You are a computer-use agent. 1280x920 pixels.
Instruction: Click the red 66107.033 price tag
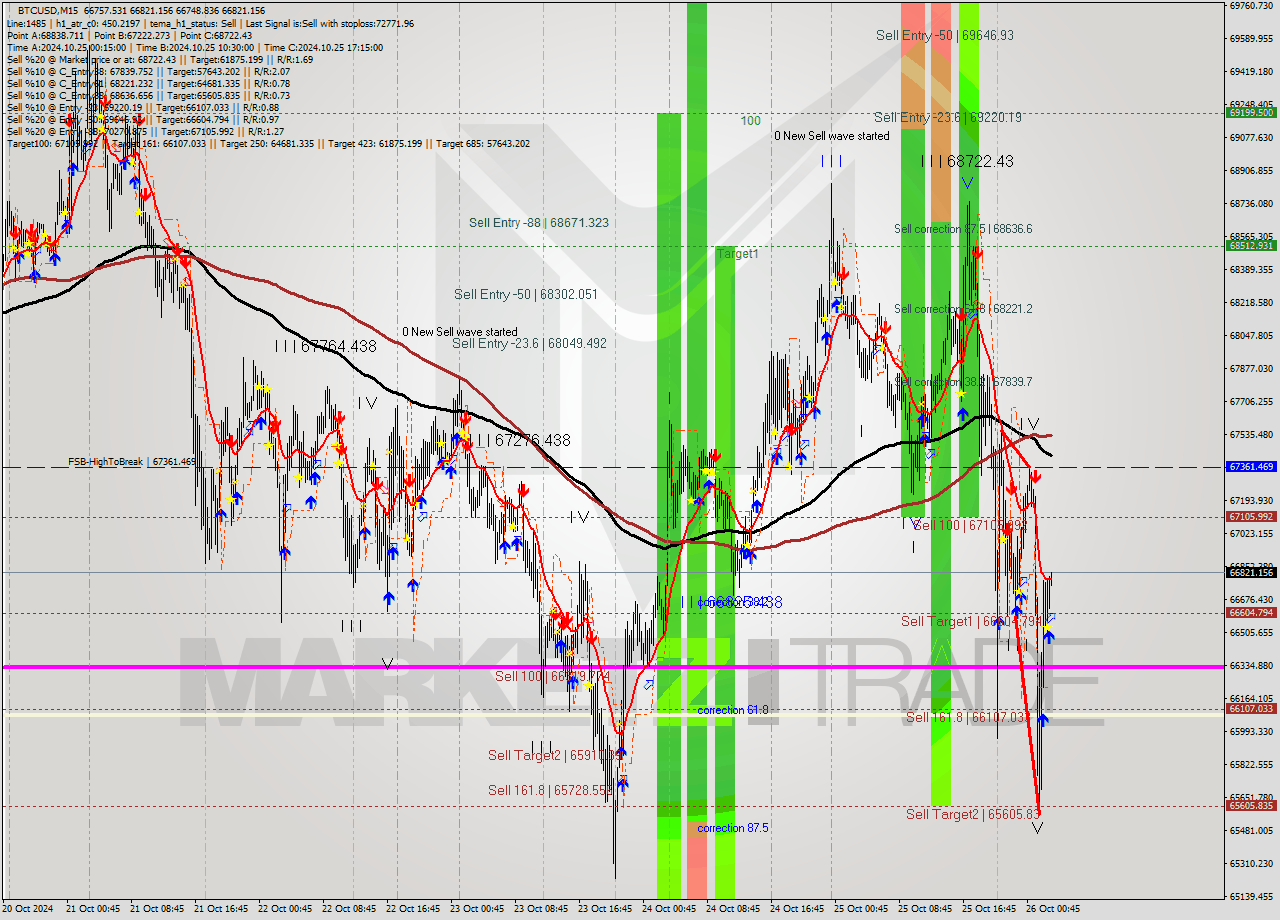point(1250,708)
